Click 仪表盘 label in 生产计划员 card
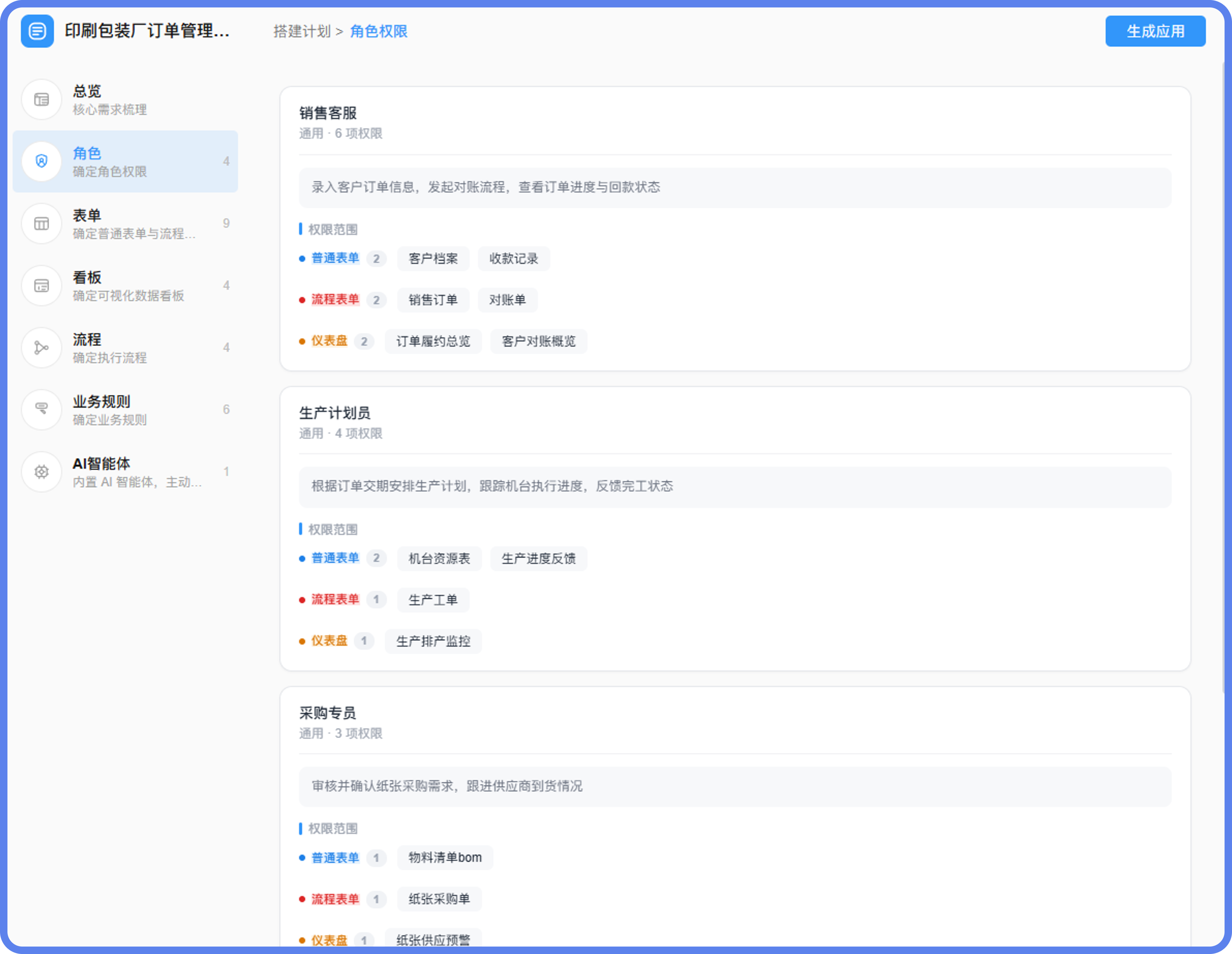Viewport: 1232px width, 954px height. point(329,640)
